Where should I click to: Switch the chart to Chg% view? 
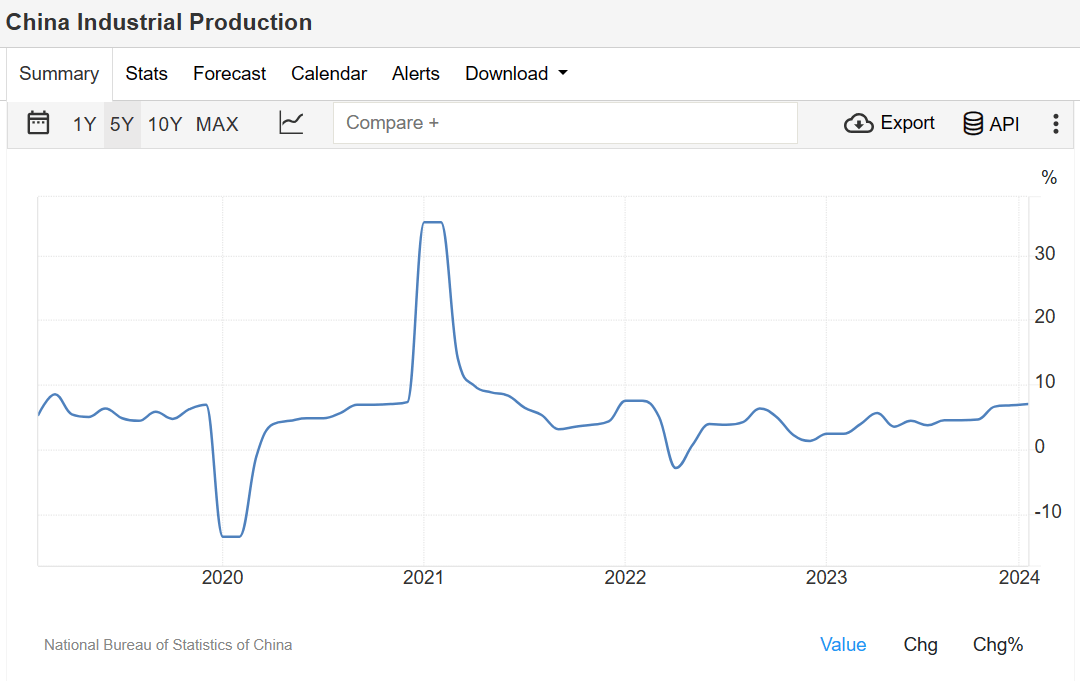(998, 645)
